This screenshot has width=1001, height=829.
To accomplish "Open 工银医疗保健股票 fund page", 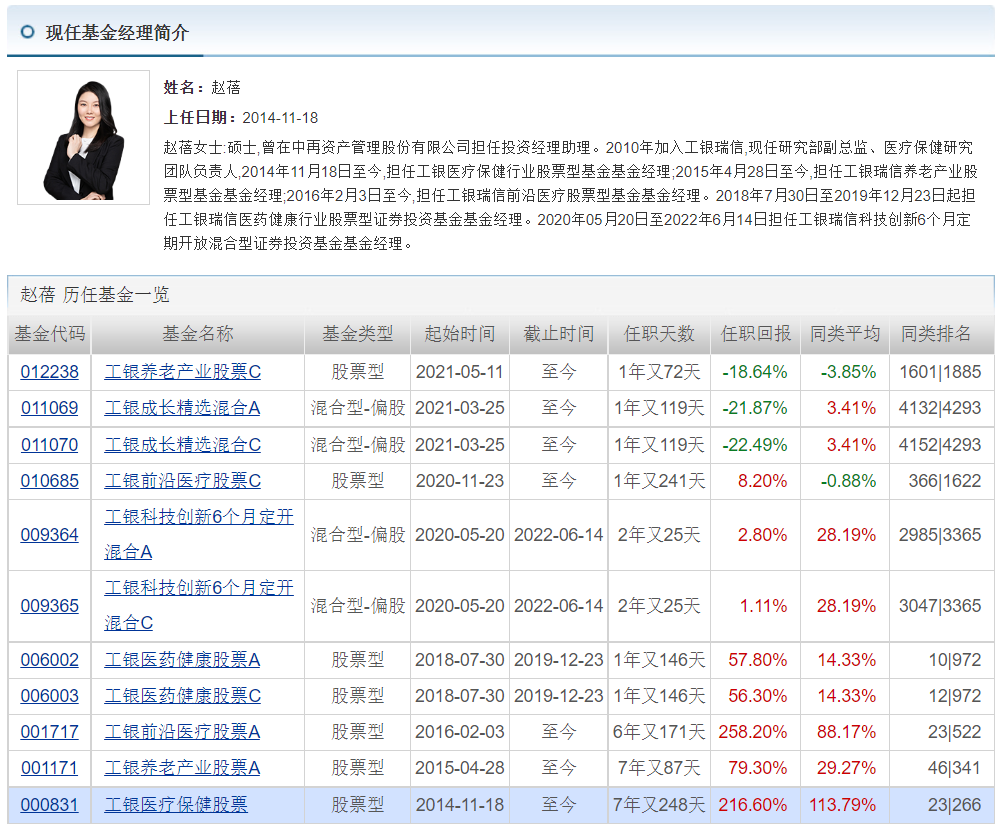I will [x=175, y=805].
